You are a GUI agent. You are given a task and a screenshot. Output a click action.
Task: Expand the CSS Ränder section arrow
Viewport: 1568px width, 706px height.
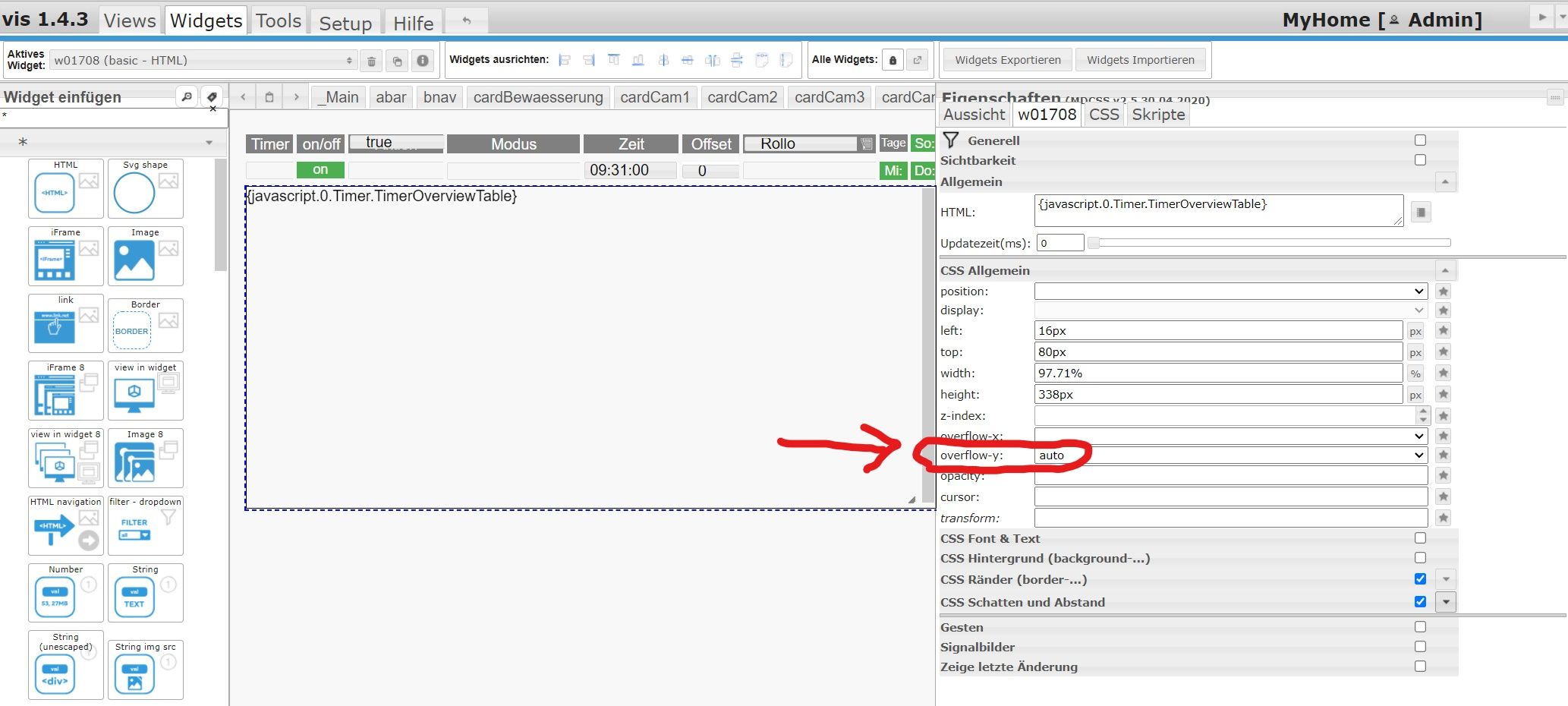point(1446,579)
